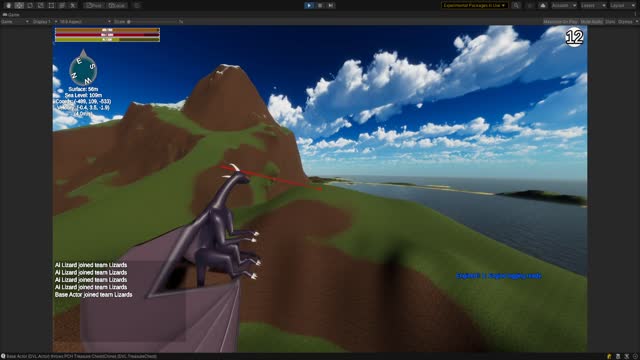The height and width of the screenshot is (360, 640).
Task: Open the Gizmos dropdown
Action: point(627,22)
